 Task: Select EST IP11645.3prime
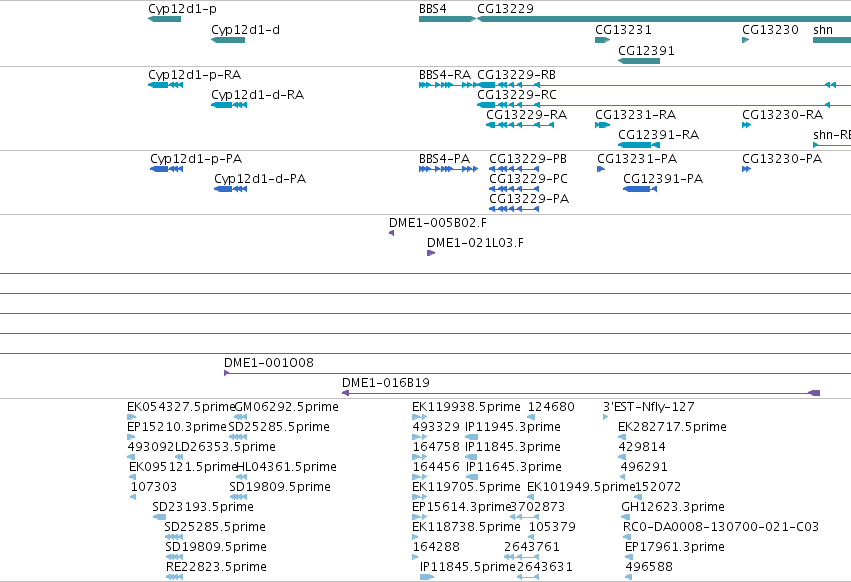coord(472,477)
